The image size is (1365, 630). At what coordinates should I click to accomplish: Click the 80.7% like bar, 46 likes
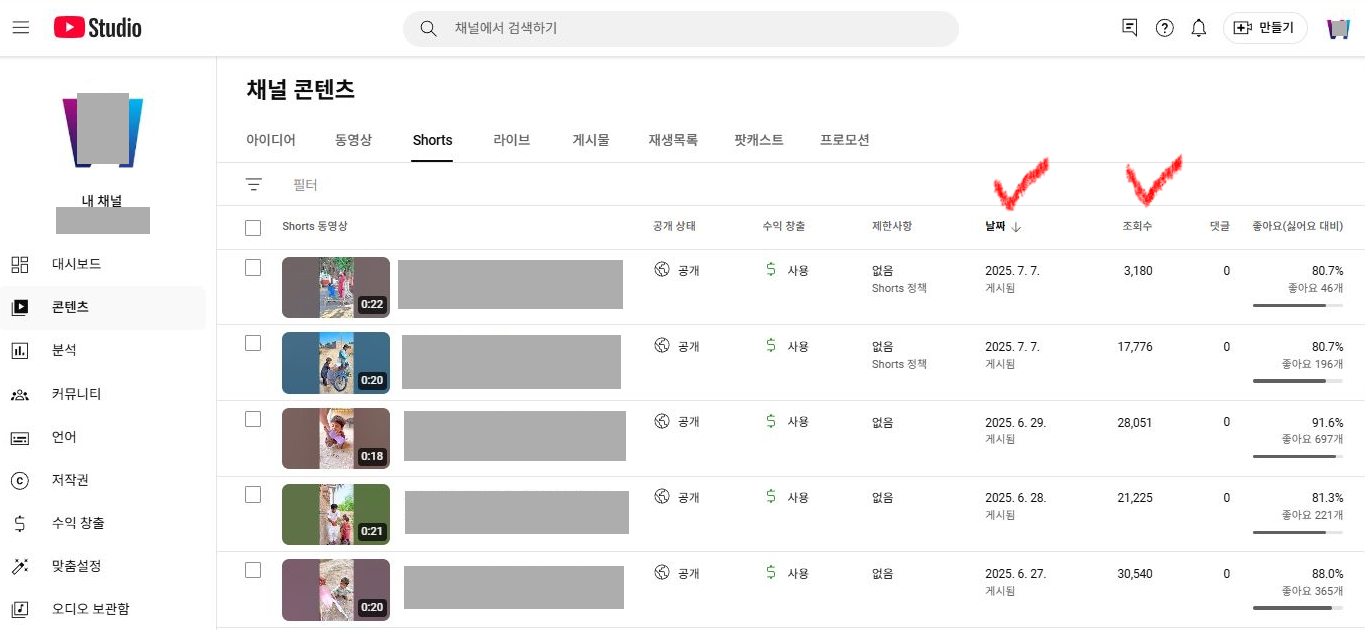click(x=1298, y=306)
